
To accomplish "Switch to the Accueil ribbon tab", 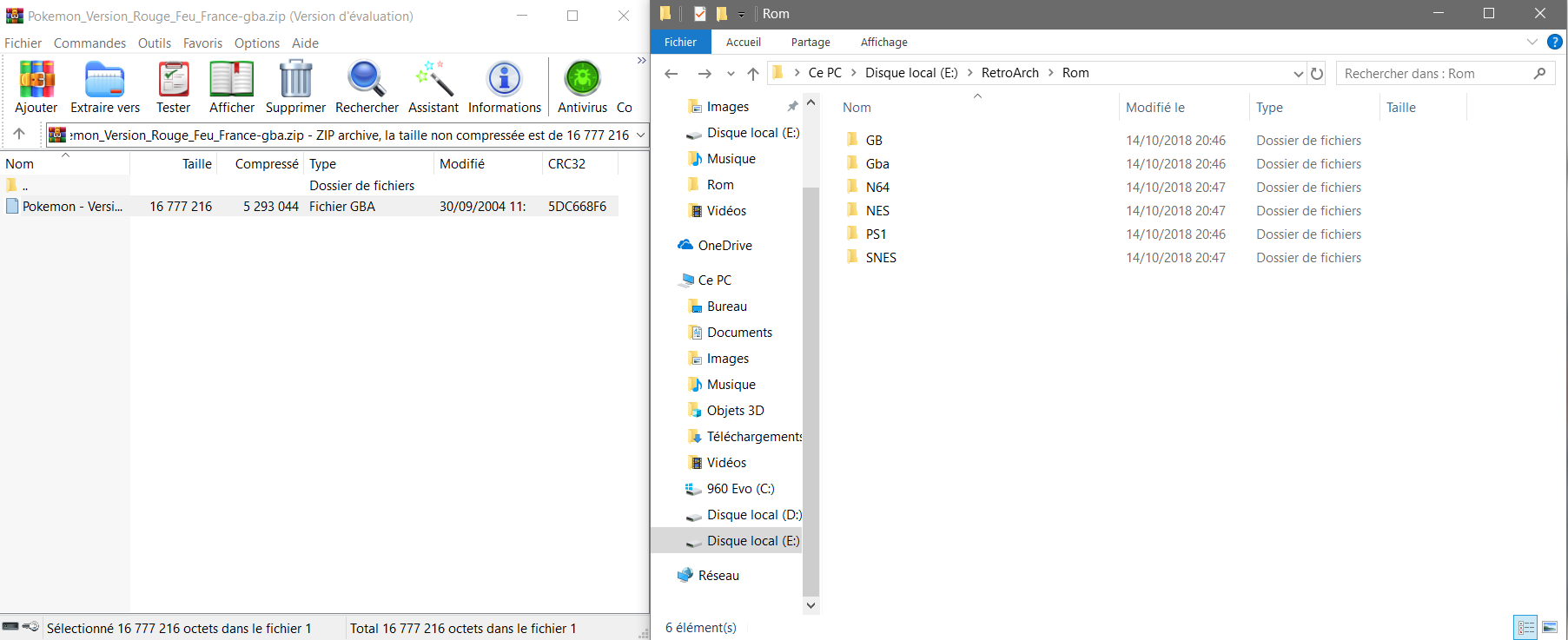I will click(744, 42).
